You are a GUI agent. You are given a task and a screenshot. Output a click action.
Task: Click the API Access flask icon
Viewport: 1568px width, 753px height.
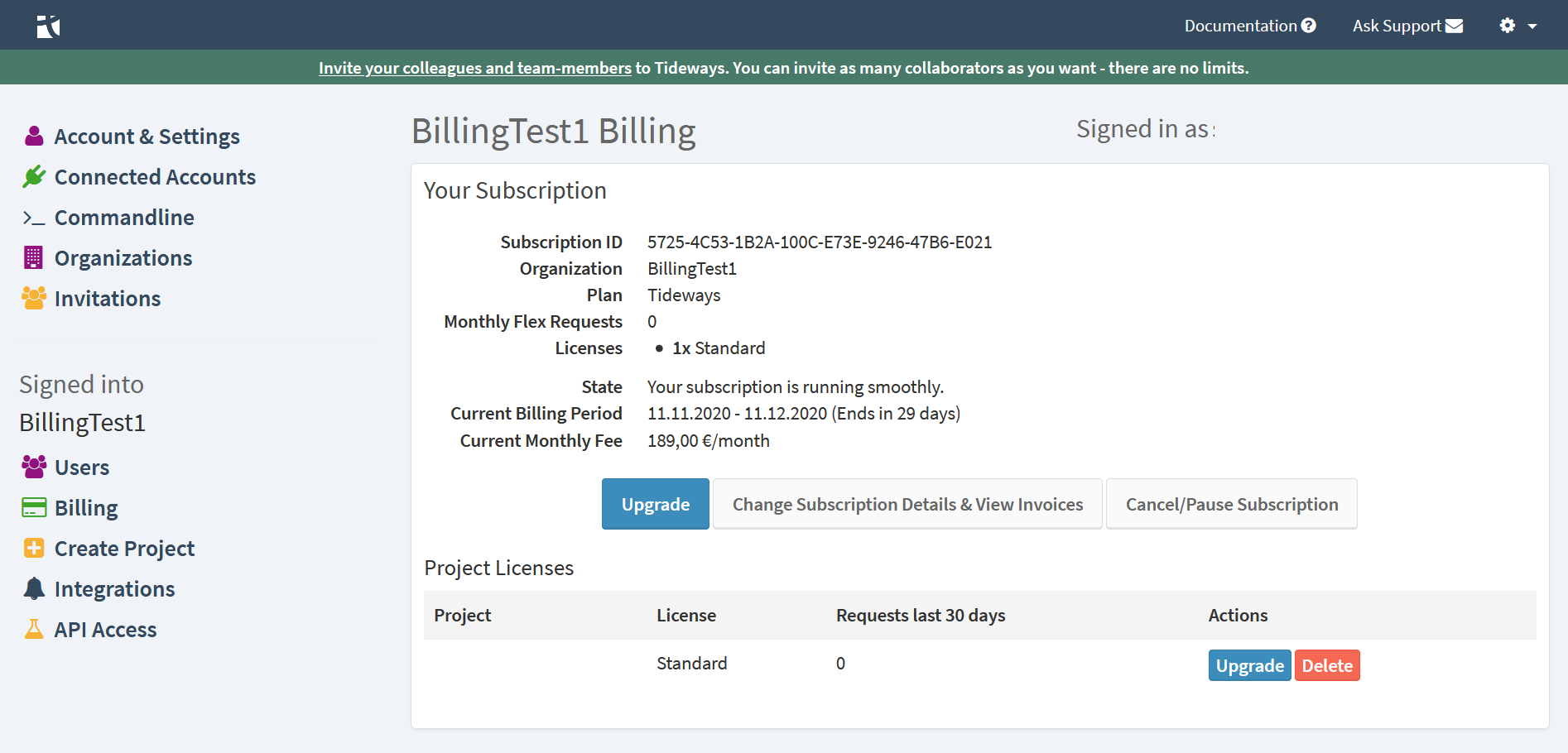(x=34, y=629)
